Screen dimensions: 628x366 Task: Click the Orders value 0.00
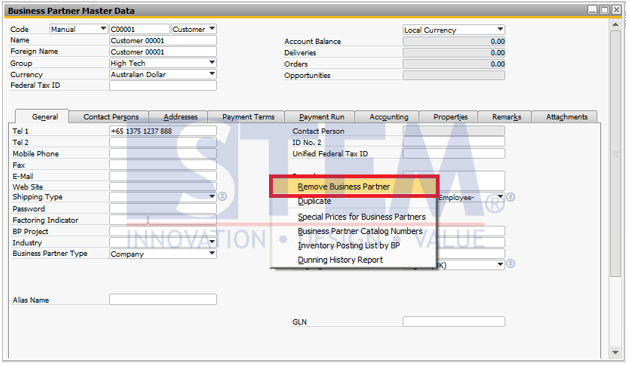(454, 64)
